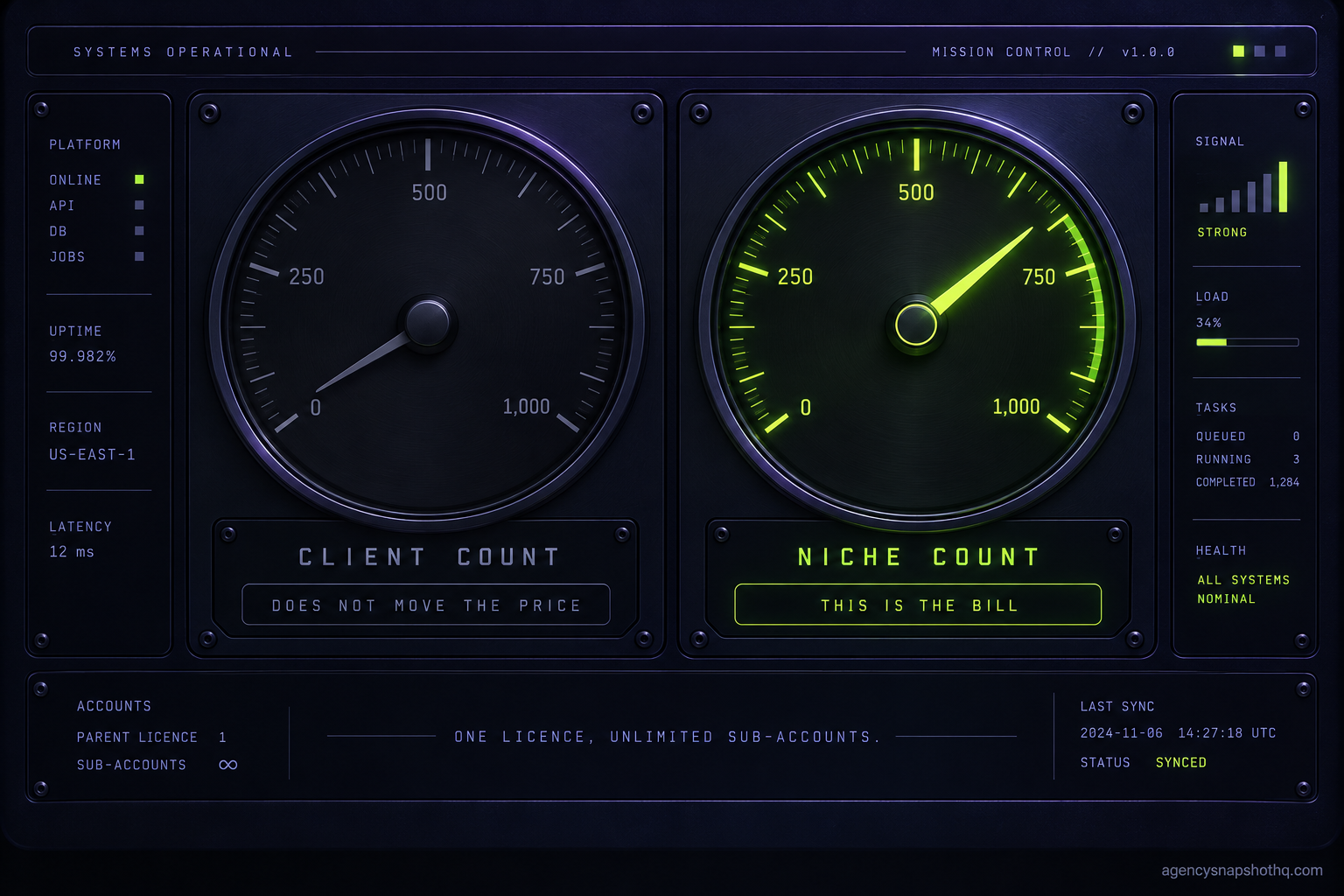Viewport: 1344px width, 896px height.
Task: Click the SYNCED status value
Action: (x=1180, y=763)
